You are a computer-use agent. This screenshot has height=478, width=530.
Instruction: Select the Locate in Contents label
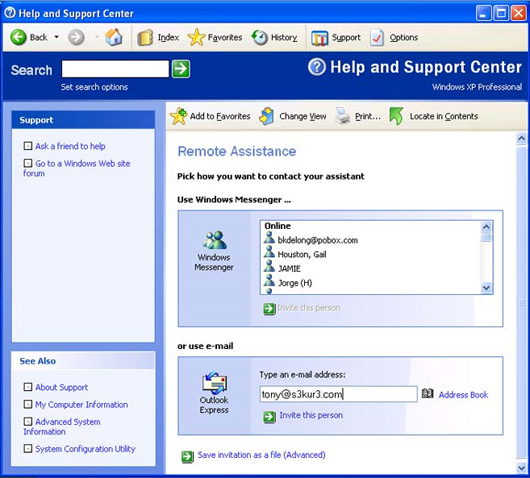(x=444, y=116)
